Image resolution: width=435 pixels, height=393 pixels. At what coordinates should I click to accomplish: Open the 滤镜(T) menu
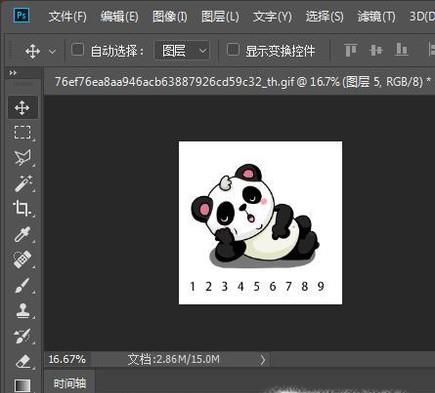click(x=376, y=16)
